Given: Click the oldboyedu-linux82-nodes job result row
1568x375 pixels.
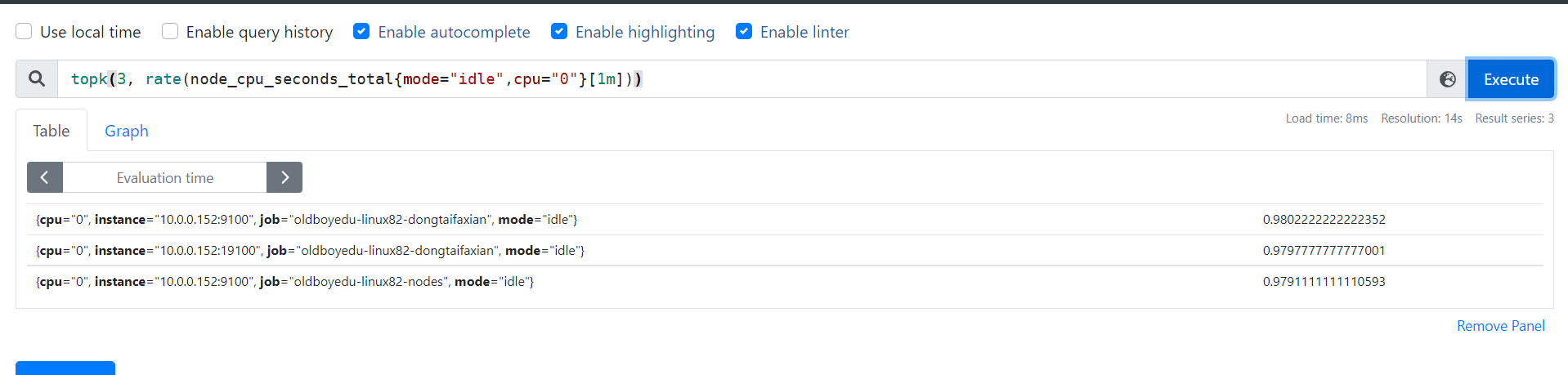Looking at the screenshot, I should (x=284, y=282).
